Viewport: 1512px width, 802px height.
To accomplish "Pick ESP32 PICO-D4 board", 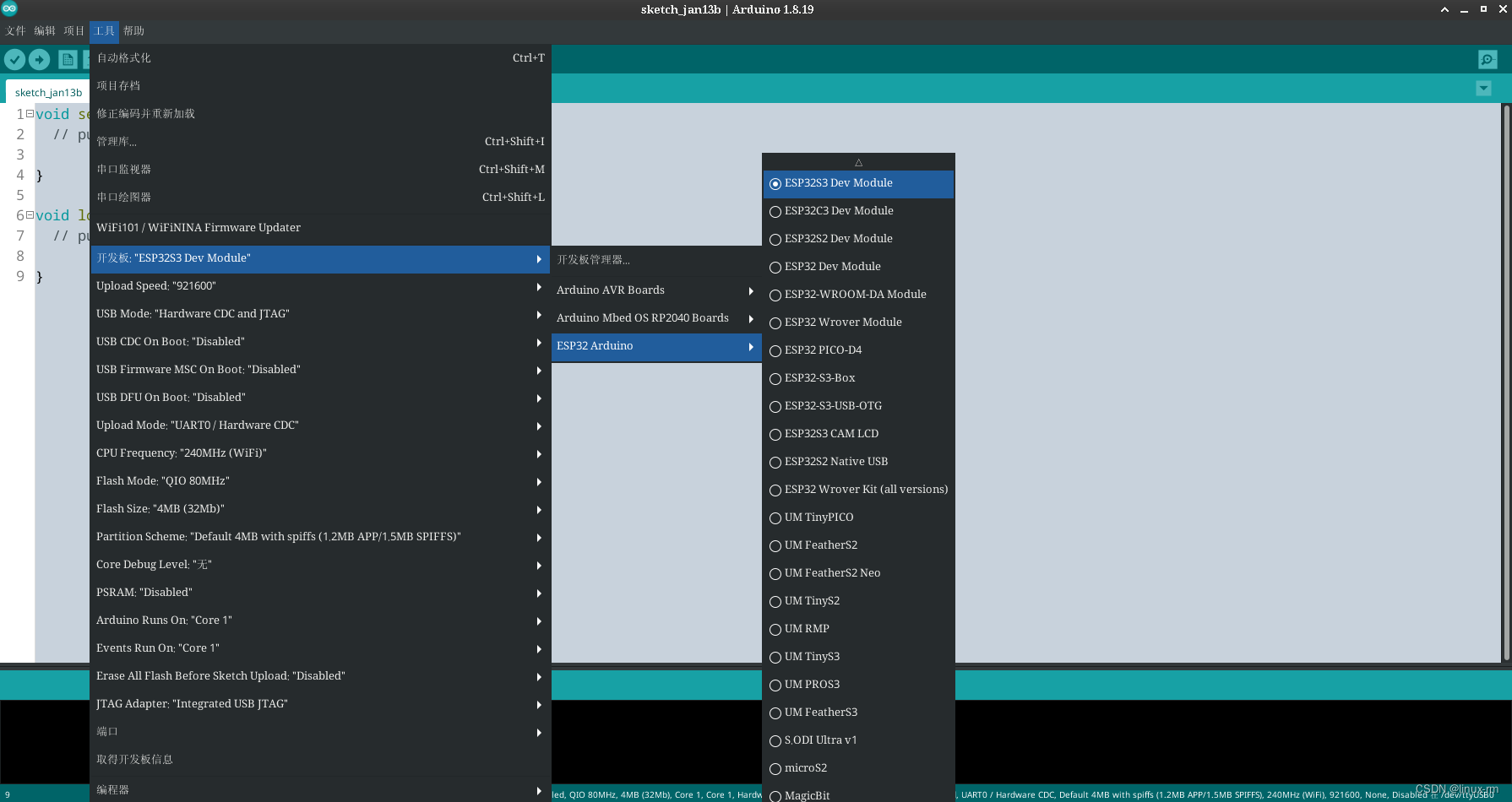I will [x=858, y=350].
